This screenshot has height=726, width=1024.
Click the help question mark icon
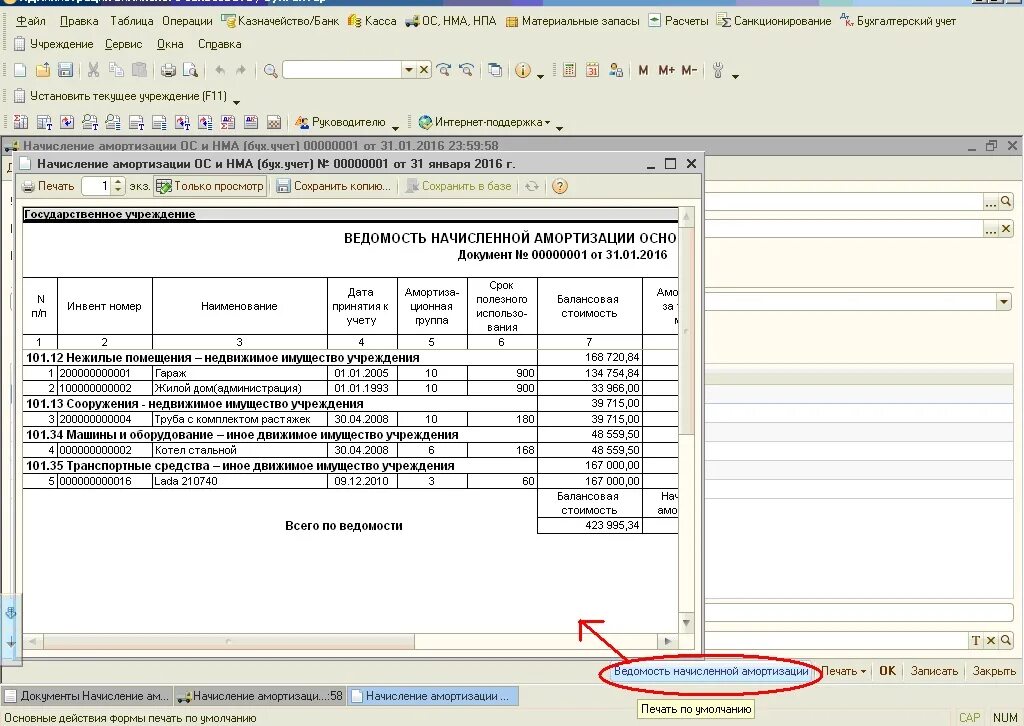tap(560, 186)
